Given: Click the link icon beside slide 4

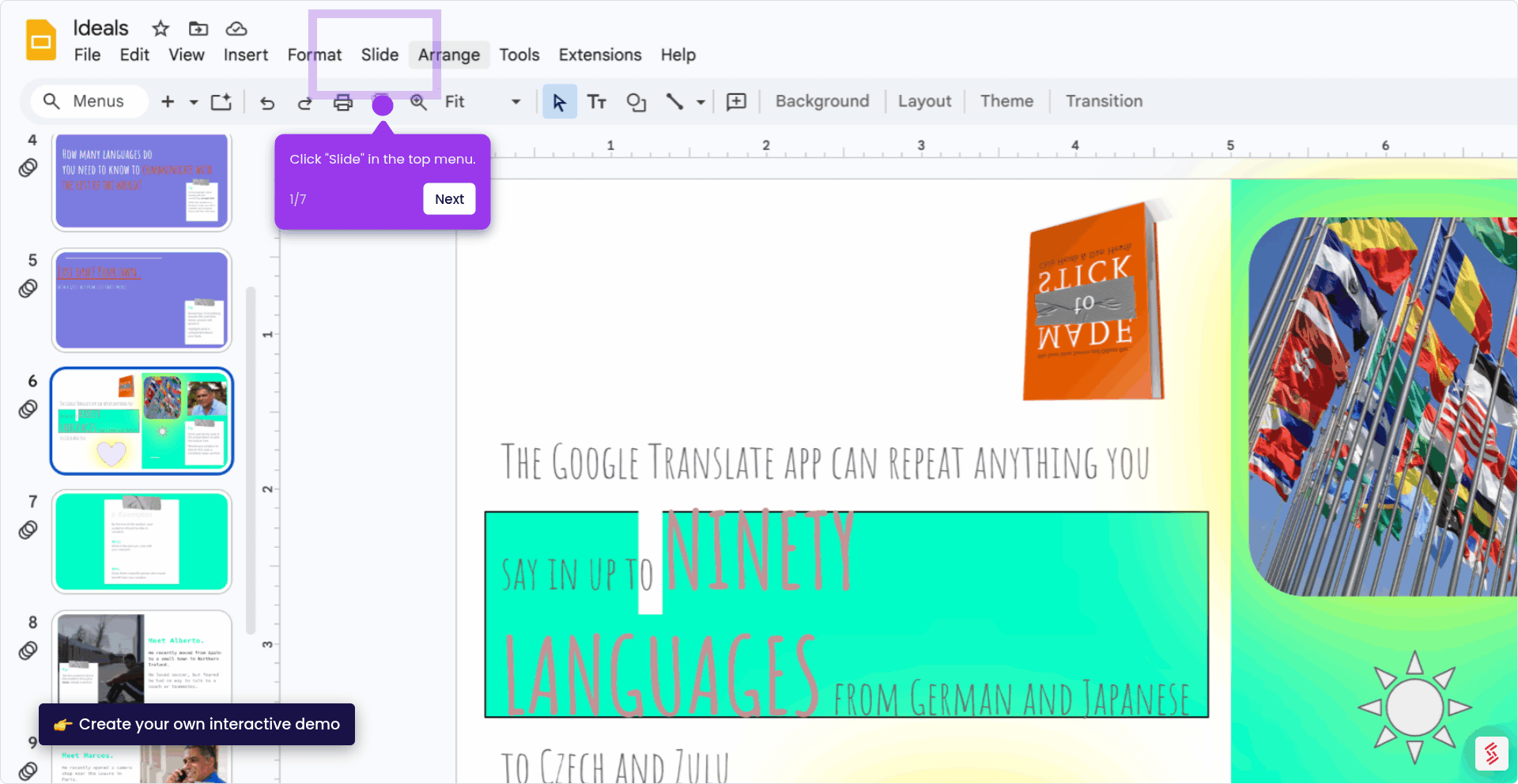Looking at the screenshot, I should point(28,168).
